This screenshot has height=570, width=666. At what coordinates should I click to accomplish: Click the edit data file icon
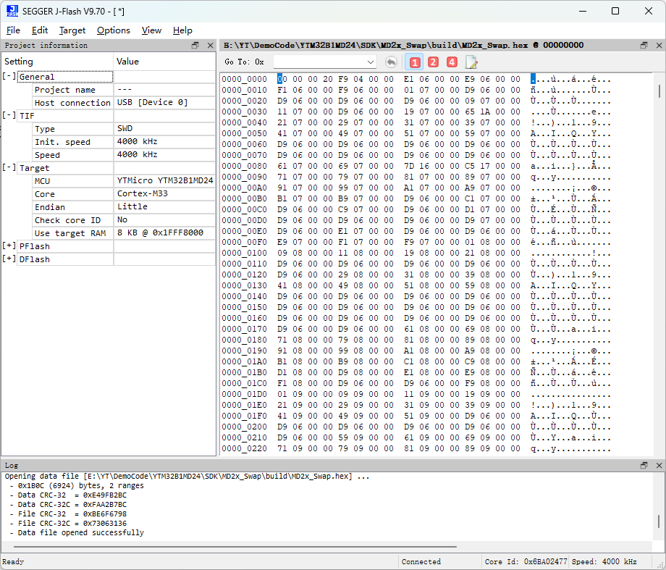tap(471, 62)
